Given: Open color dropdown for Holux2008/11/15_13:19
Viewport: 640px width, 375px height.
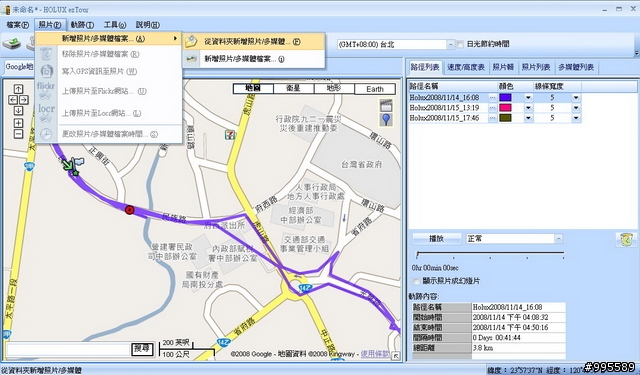Looking at the screenshot, I should coord(528,108).
